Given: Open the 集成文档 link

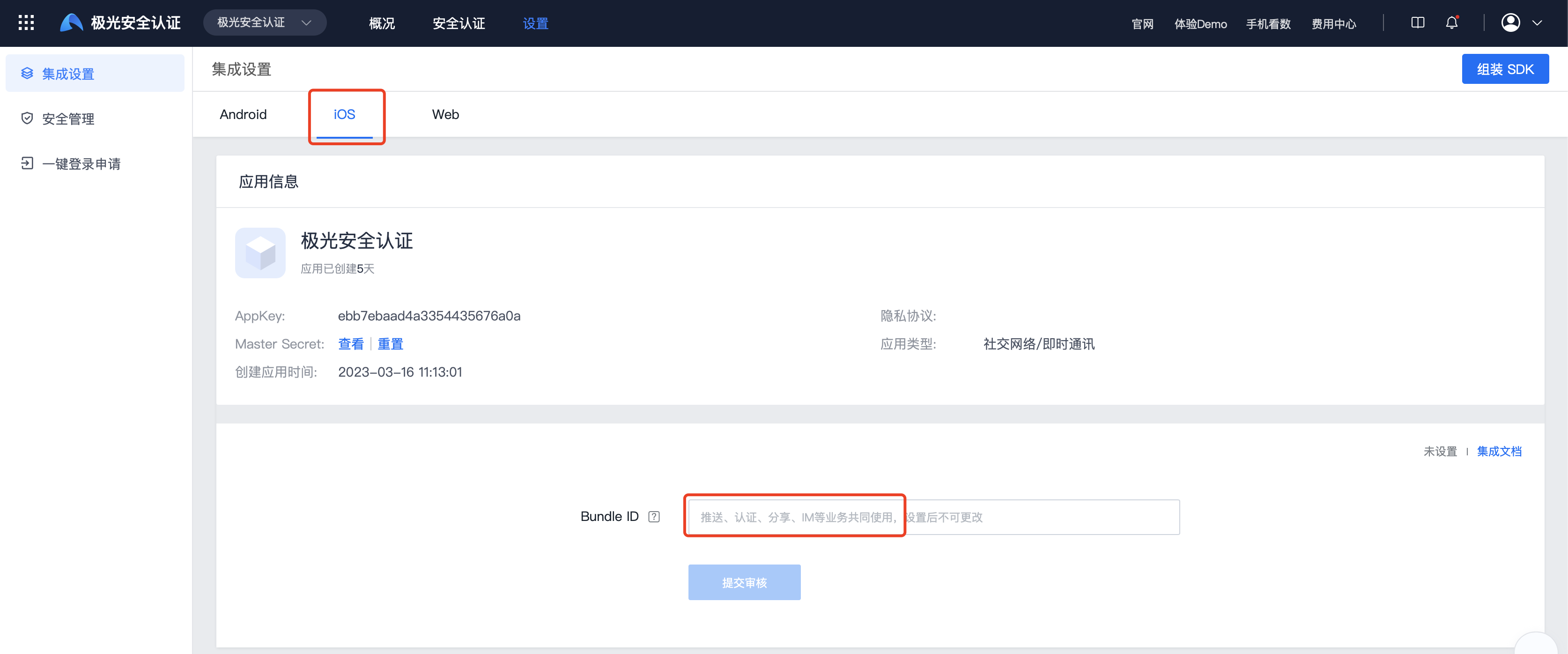Looking at the screenshot, I should (x=1499, y=451).
